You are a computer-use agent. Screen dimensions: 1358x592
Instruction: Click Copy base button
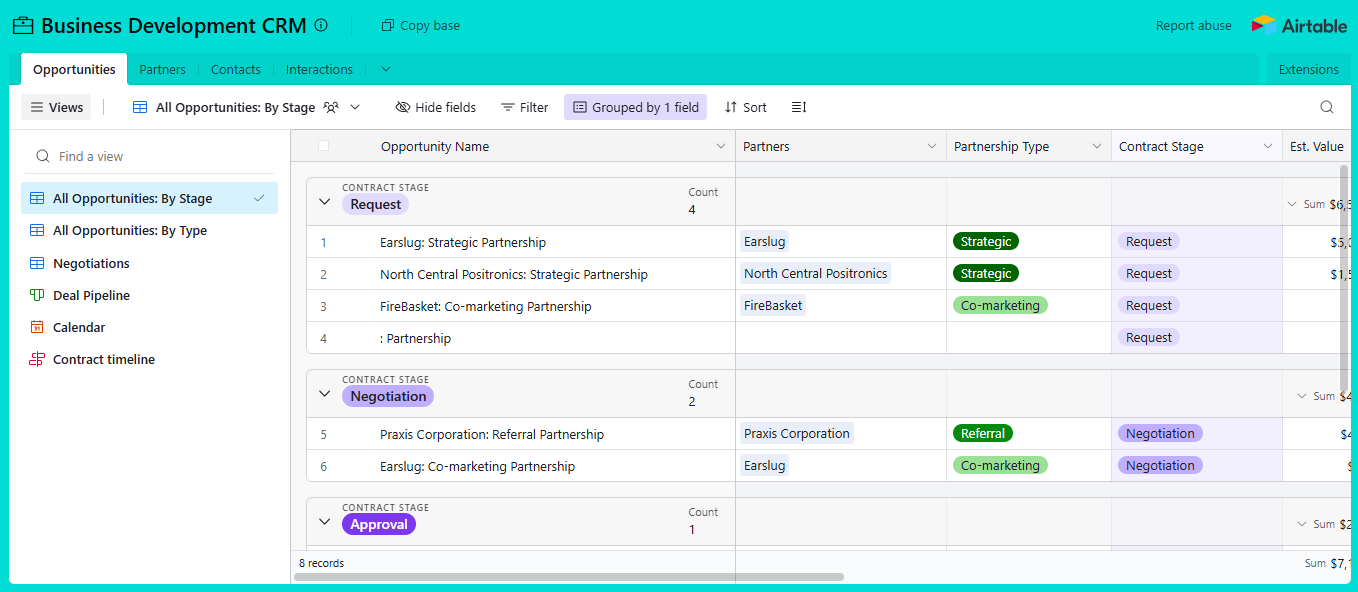(x=421, y=25)
